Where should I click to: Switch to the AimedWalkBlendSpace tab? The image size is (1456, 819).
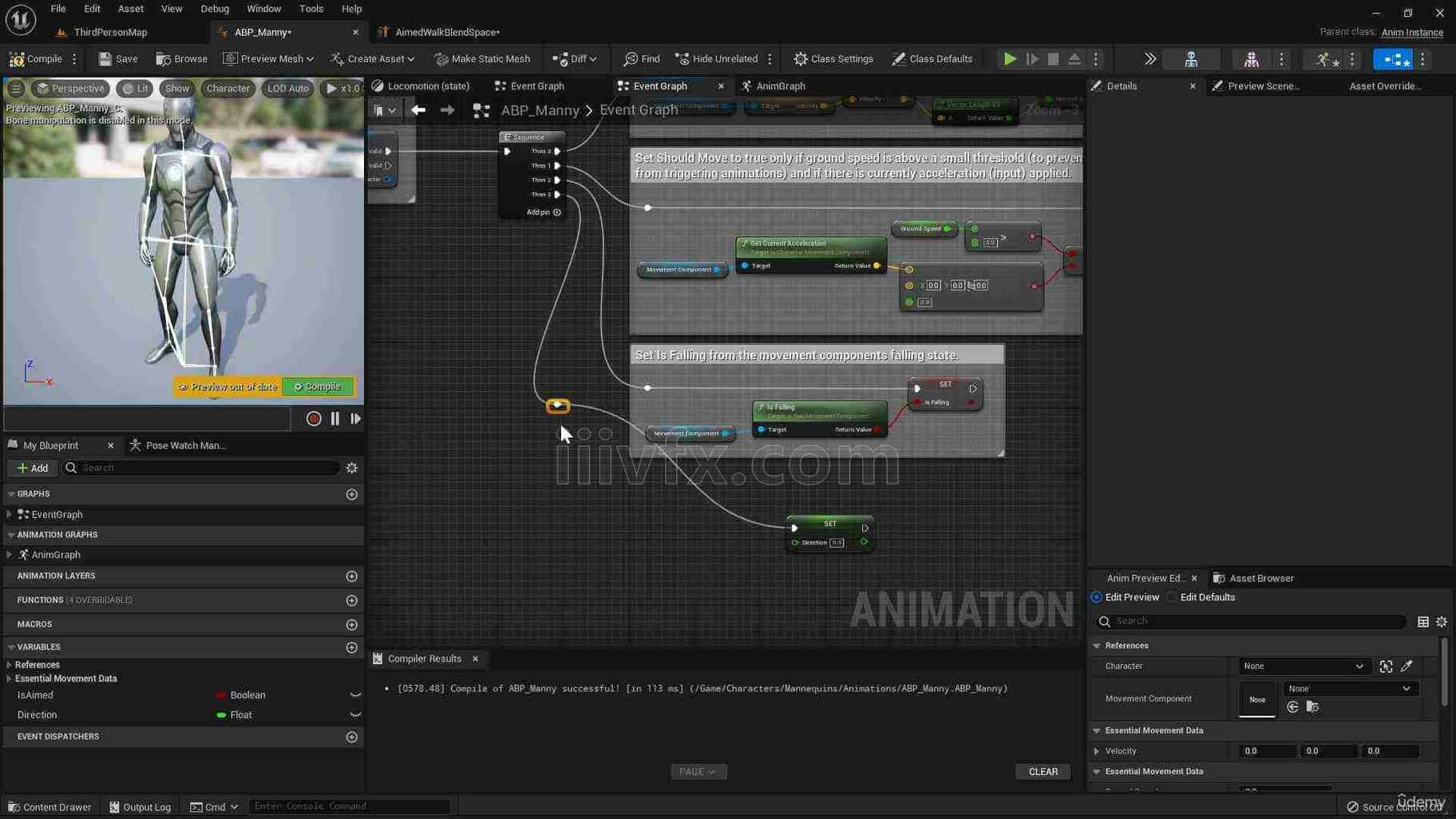(447, 33)
